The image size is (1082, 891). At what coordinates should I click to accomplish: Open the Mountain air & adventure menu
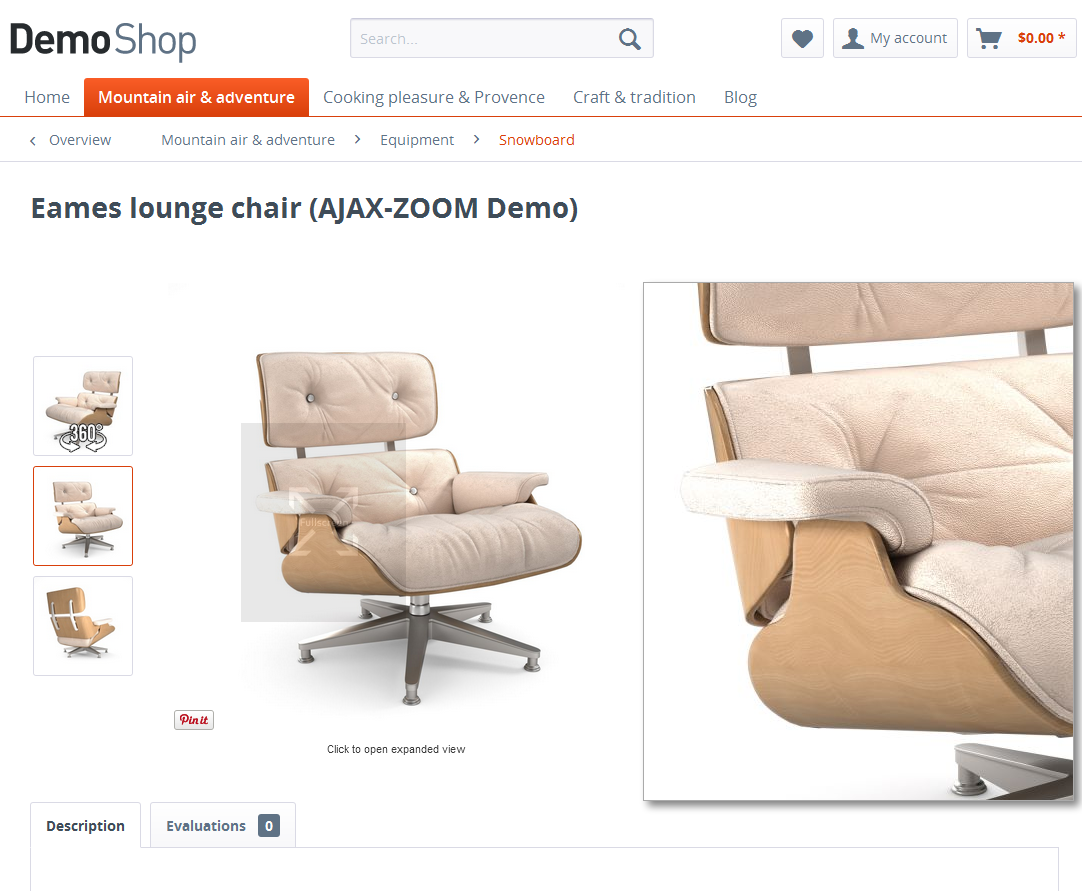click(x=196, y=97)
